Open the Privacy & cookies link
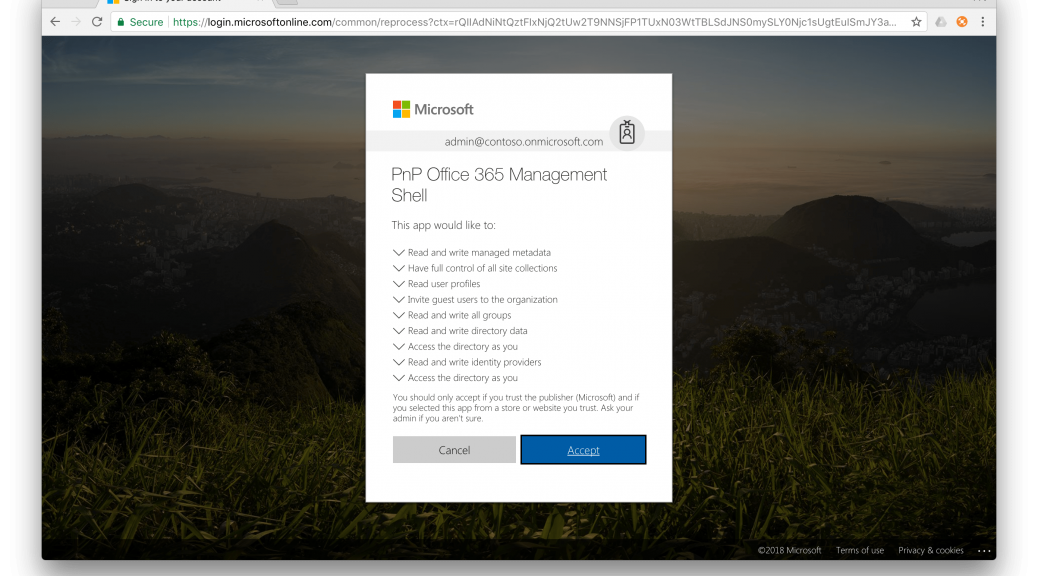 (x=931, y=551)
